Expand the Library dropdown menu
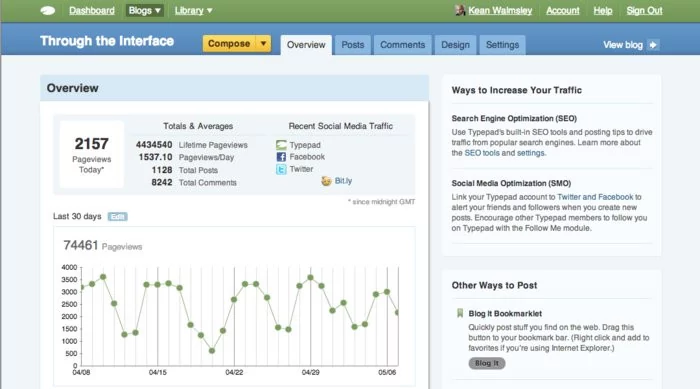Image resolution: width=700 pixels, height=389 pixels. [x=193, y=10]
